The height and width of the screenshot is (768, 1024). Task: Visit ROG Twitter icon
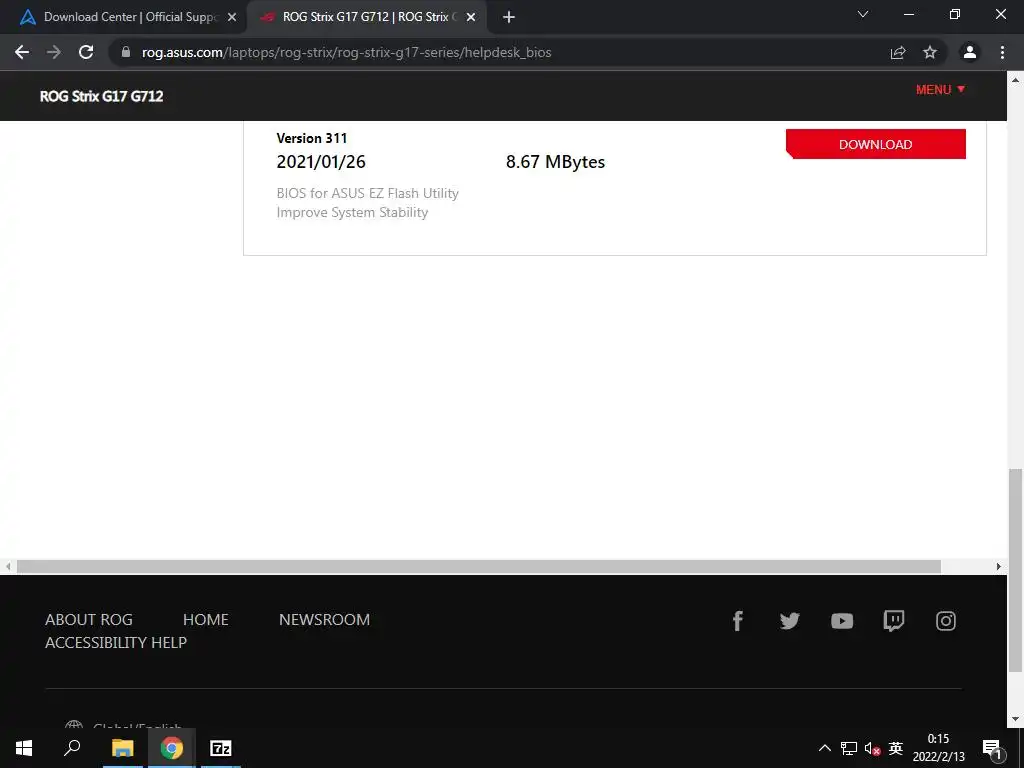tap(790, 620)
